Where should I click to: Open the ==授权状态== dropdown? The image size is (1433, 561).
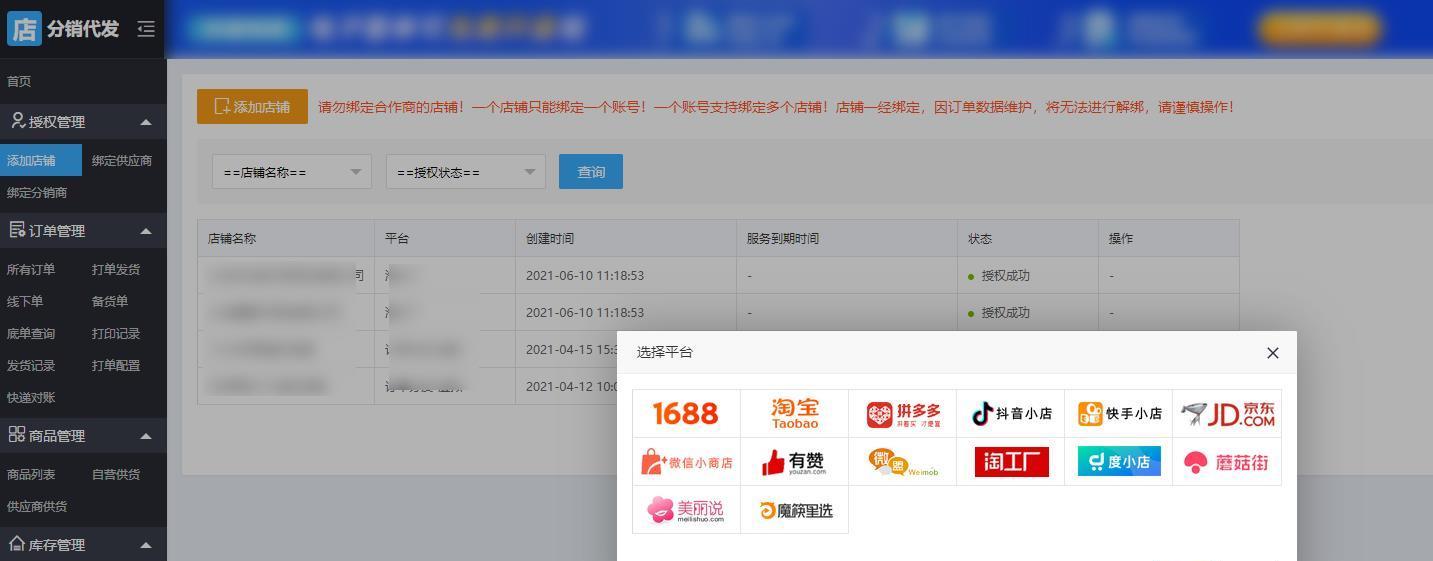[x=466, y=172]
